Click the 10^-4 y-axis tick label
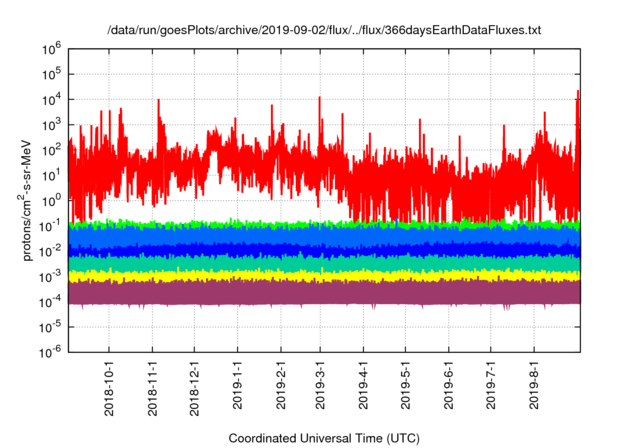 point(51,302)
